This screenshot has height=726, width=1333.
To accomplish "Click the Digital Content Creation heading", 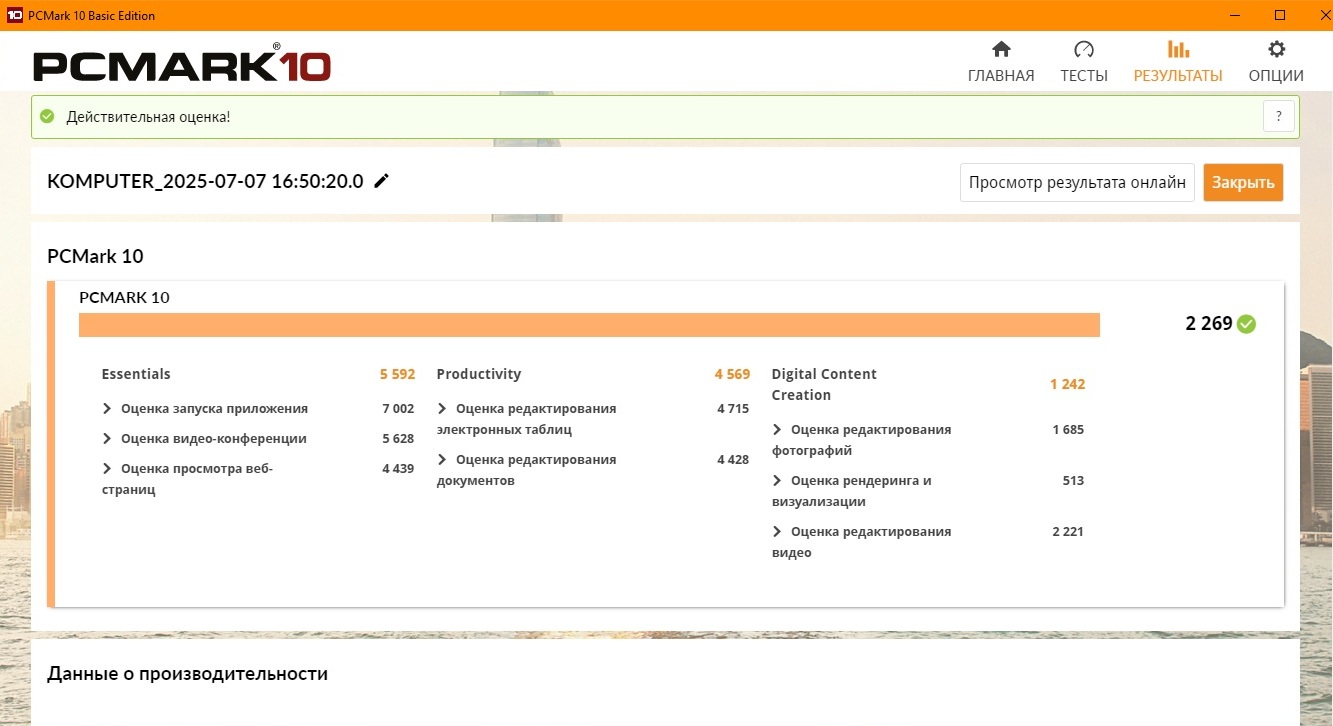I will [824, 385].
